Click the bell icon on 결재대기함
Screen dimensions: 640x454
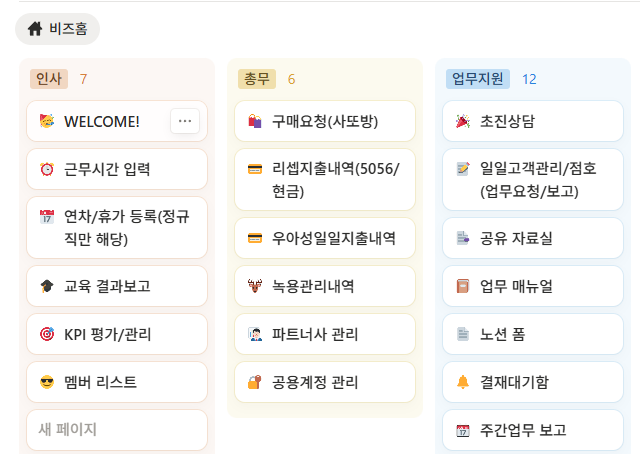click(x=463, y=382)
